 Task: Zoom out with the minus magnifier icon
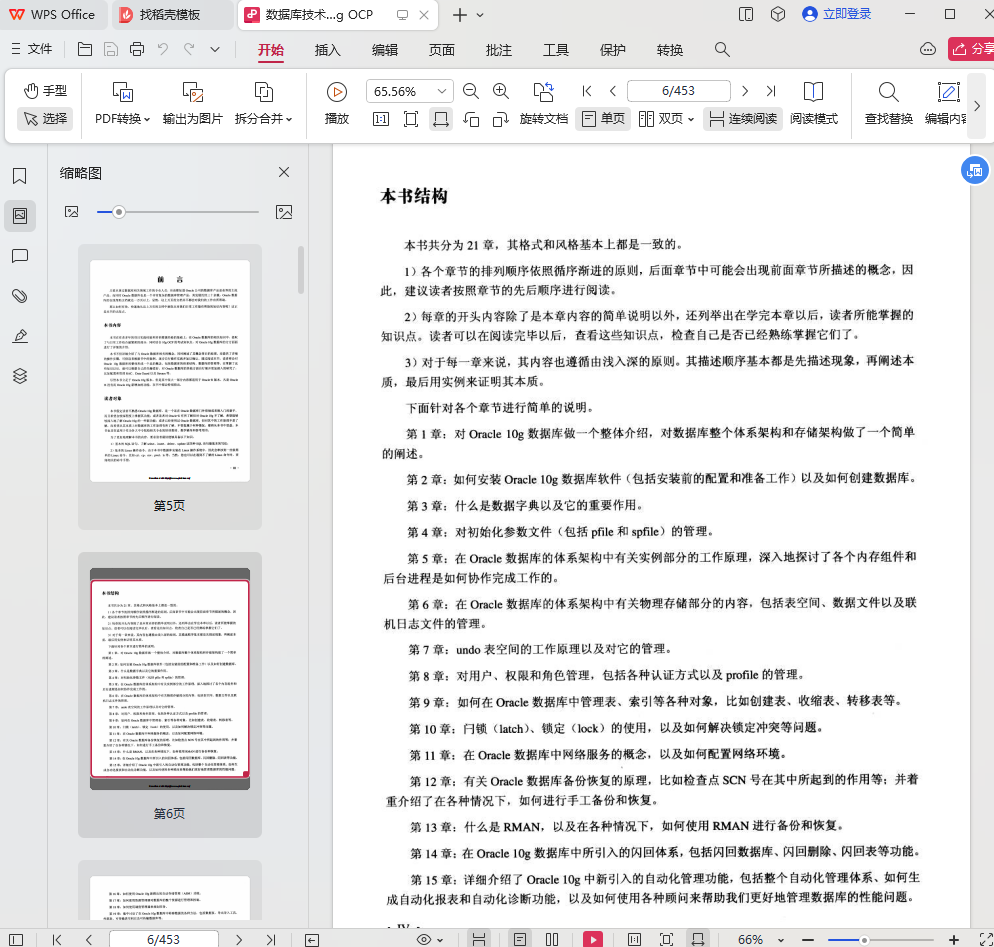(470, 91)
